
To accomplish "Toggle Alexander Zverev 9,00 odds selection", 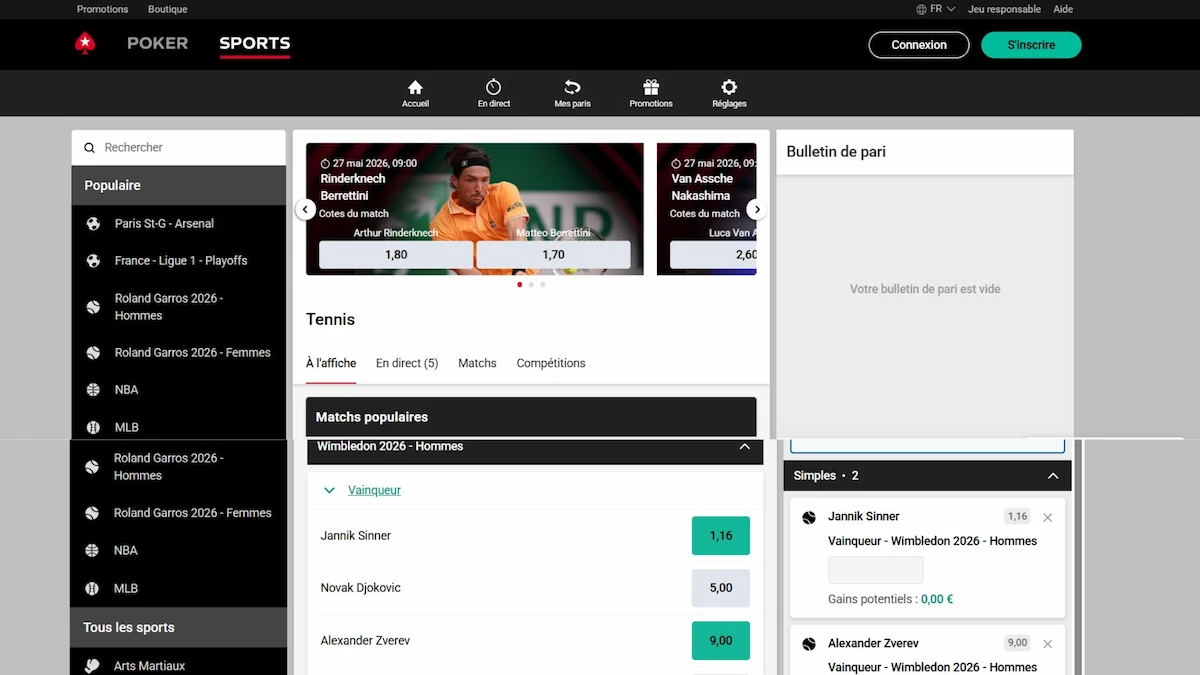I will pyautogui.click(x=721, y=641).
